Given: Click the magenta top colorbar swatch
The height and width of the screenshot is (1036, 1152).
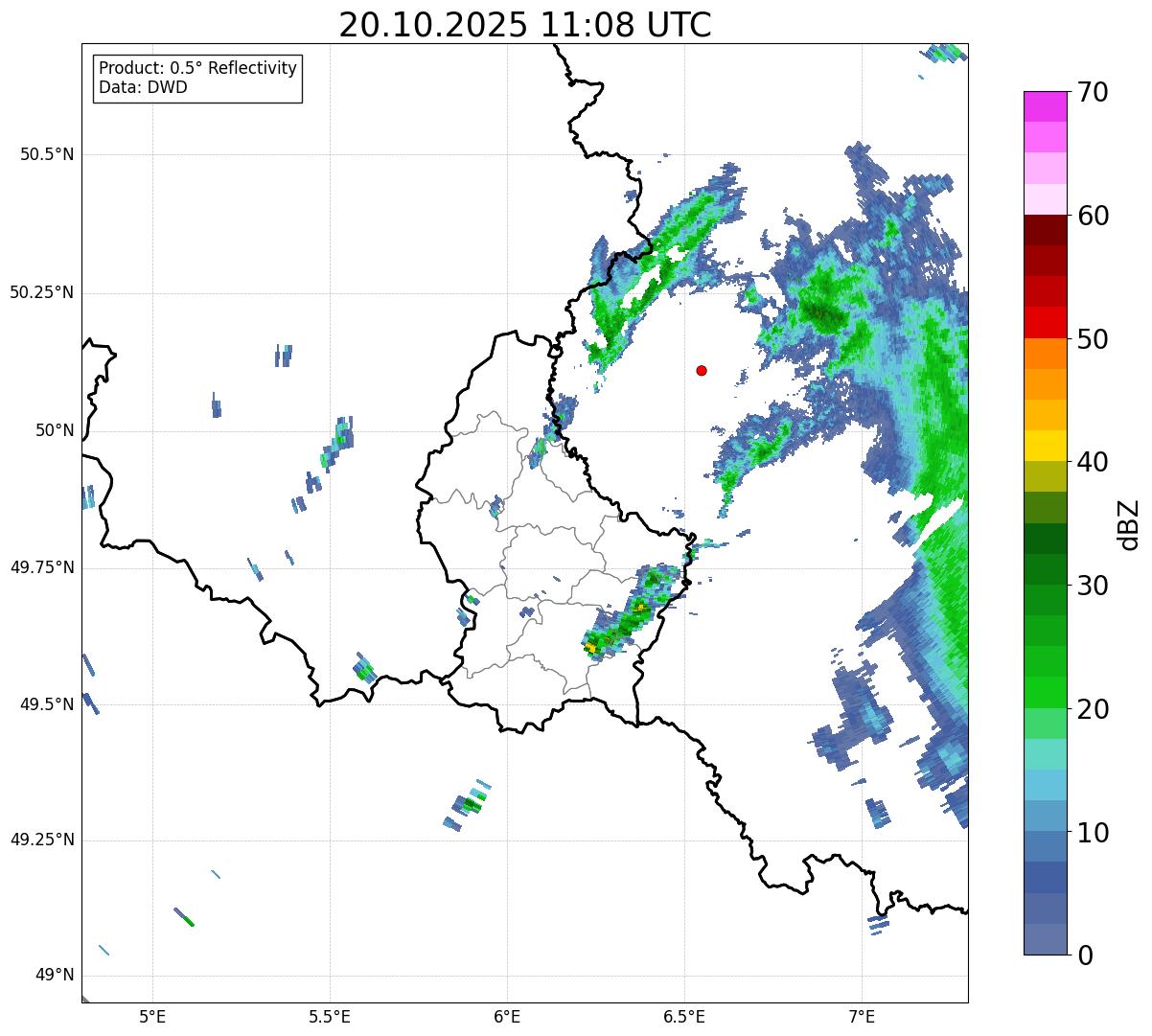Looking at the screenshot, I should 1046,106.
